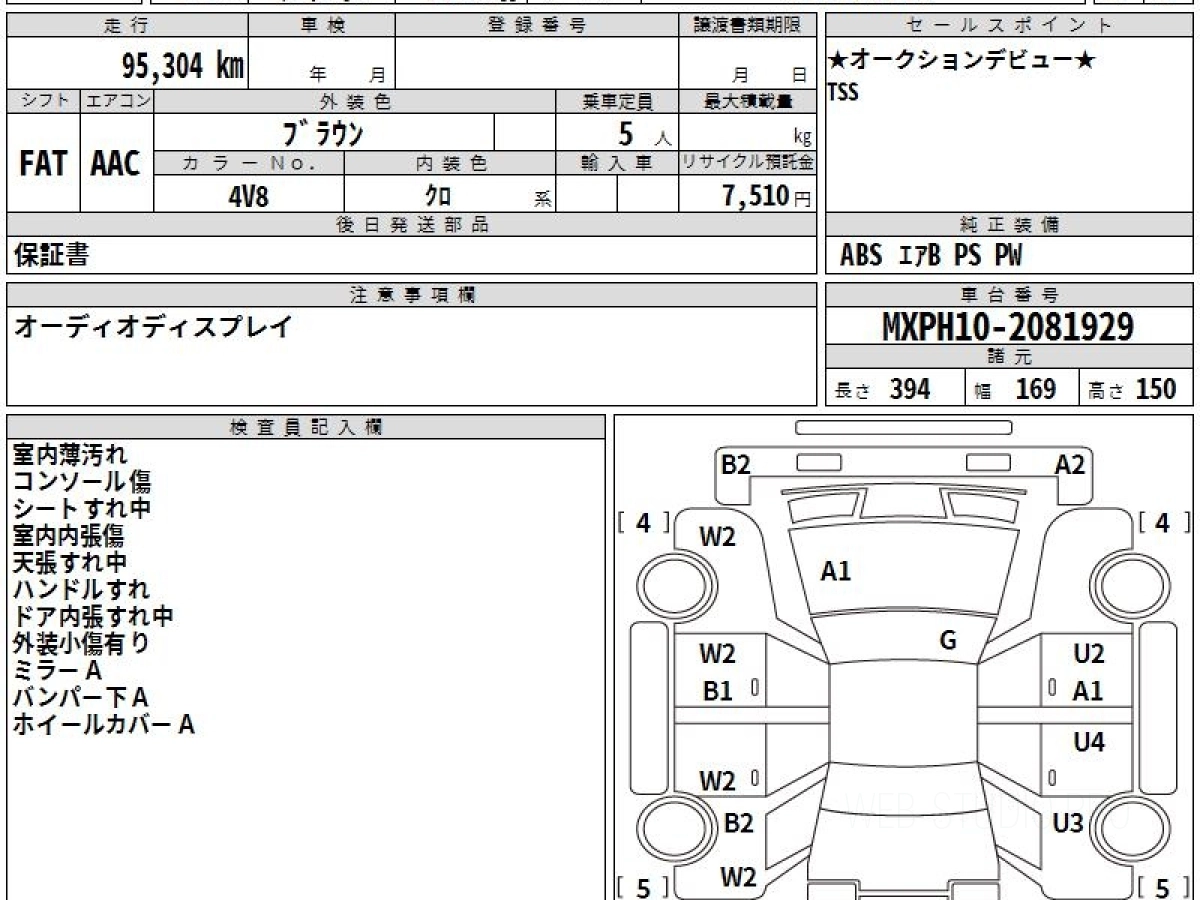The height and width of the screenshot is (900, 1200).
Task: Click the 譲渡書類期限 header
Action: 747,26
